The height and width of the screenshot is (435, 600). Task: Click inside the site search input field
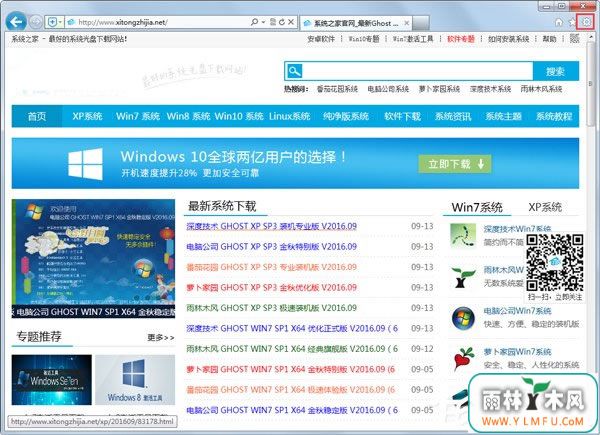tap(418, 71)
